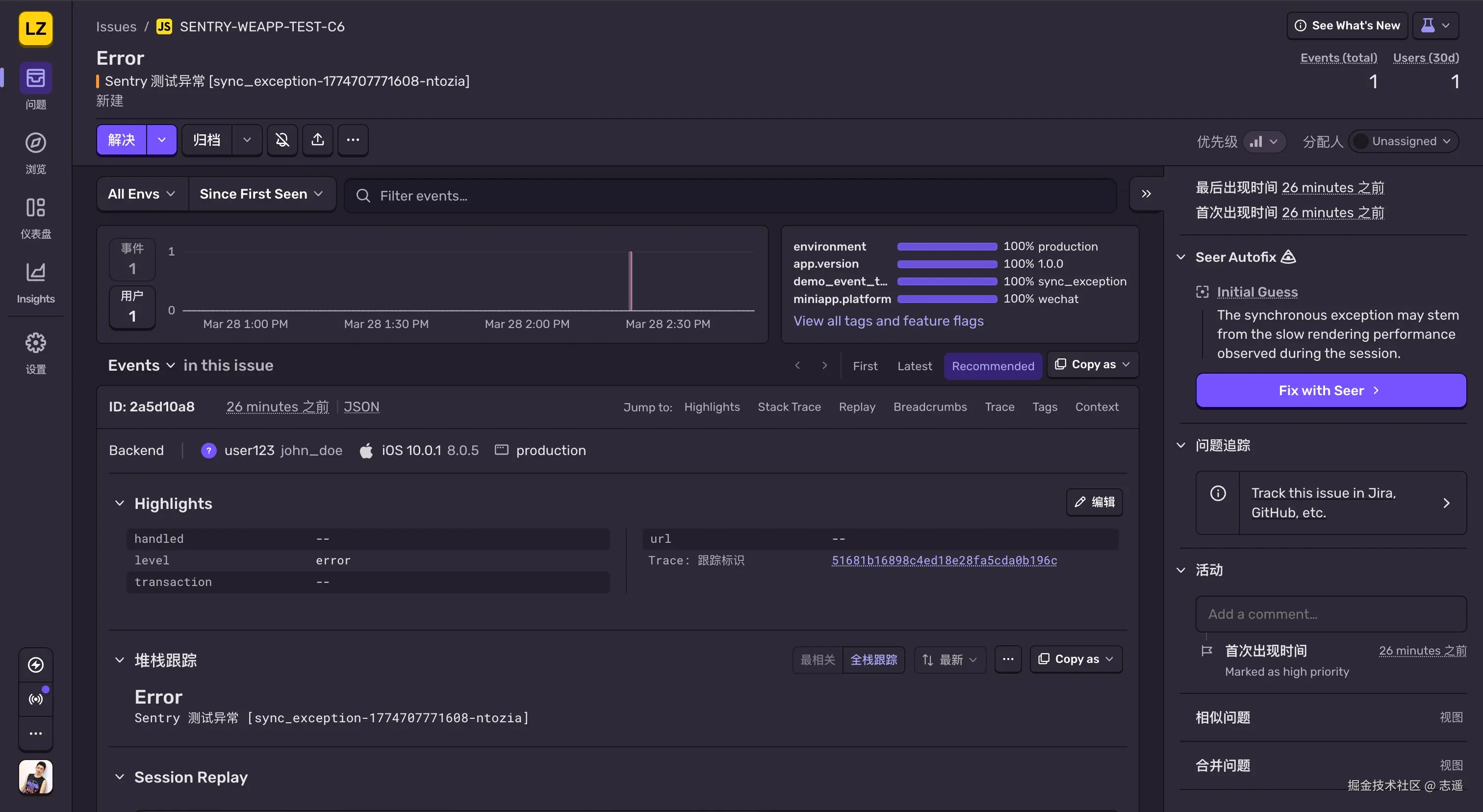Viewport: 1483px width, 812px height.
Task: Collapse the Highlights section
Action: tap(119, 503)
